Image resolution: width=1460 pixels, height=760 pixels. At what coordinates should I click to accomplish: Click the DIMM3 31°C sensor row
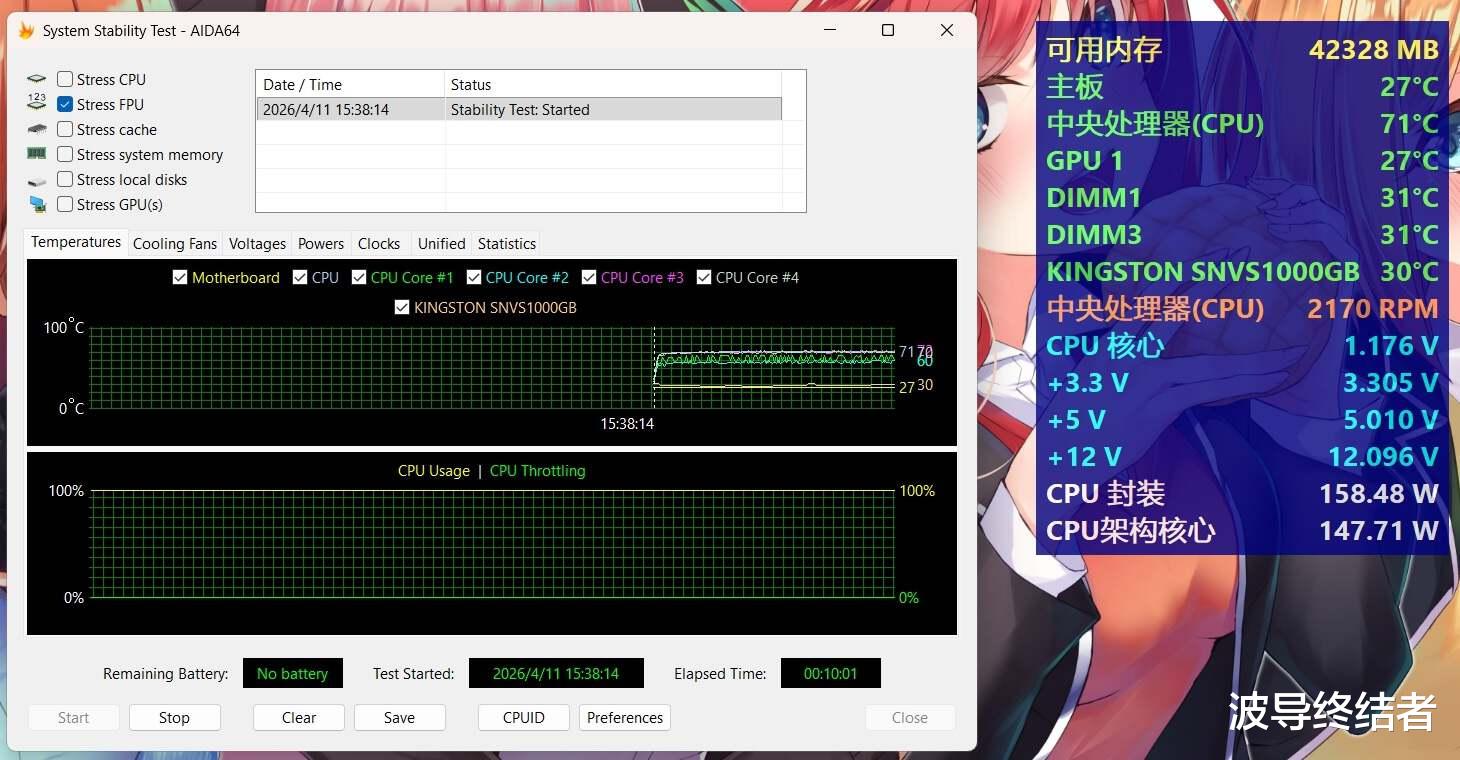[x=1242, y=234]
